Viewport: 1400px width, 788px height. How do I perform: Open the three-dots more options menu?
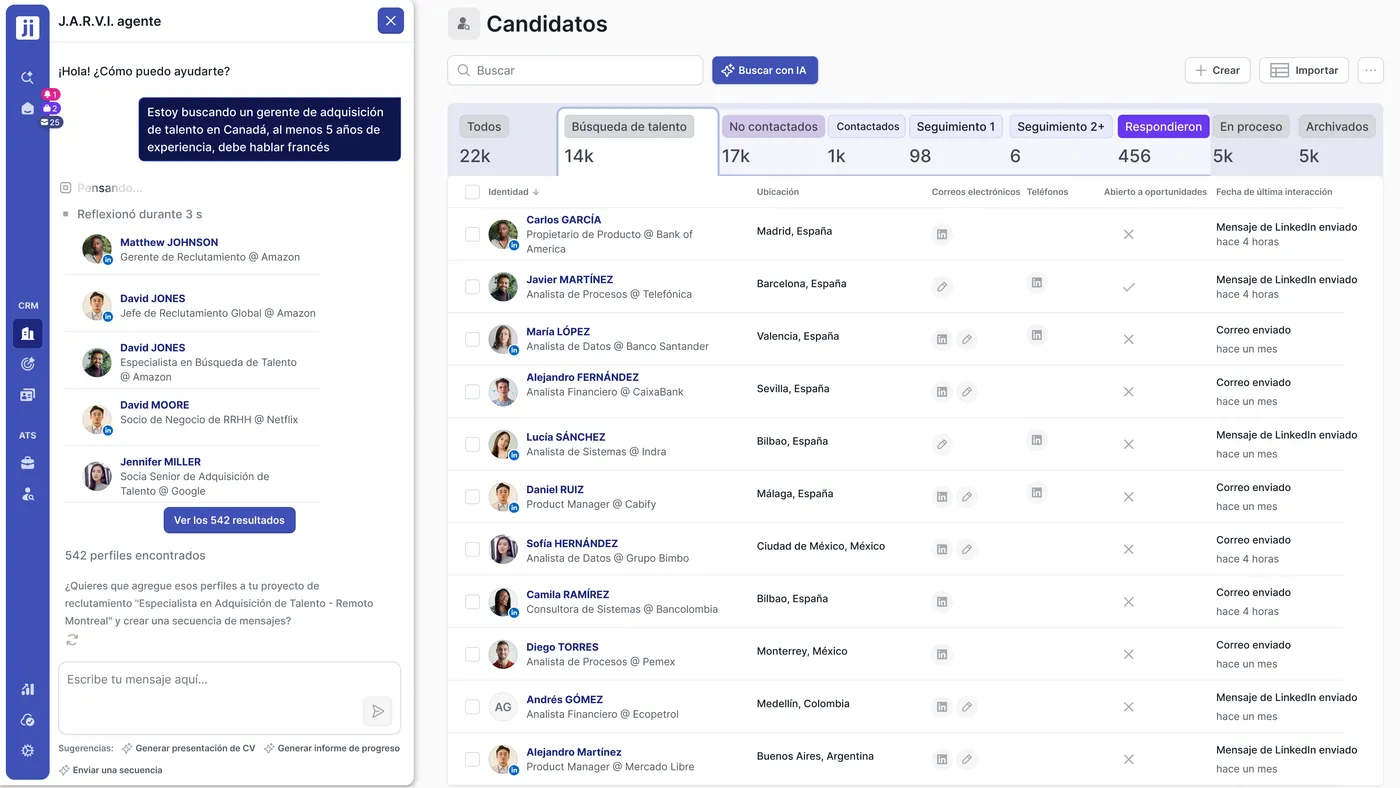(x=1370, y=70)
